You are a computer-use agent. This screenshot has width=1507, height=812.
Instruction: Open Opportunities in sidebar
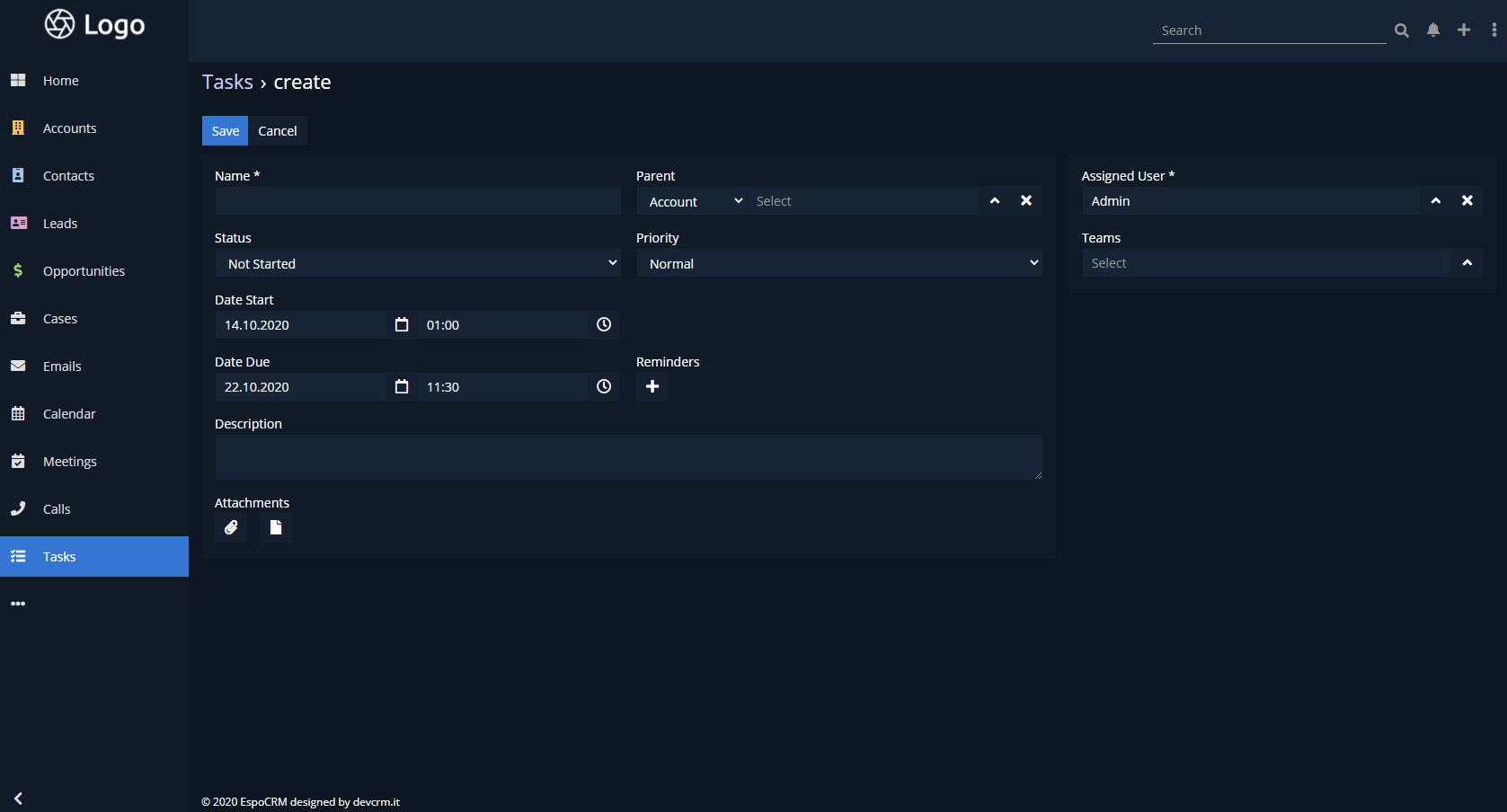pyautogui.click(x=94, y=271)
